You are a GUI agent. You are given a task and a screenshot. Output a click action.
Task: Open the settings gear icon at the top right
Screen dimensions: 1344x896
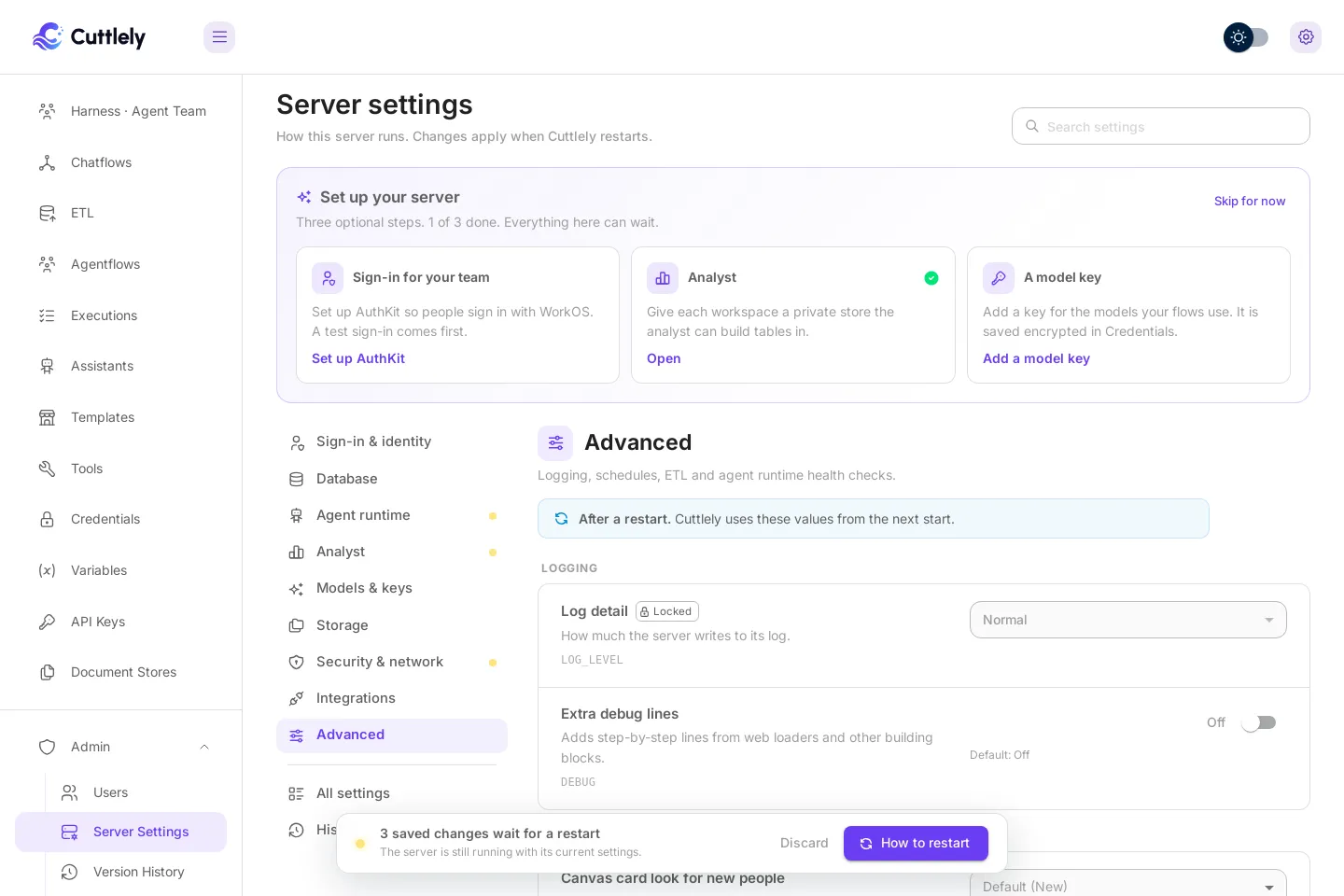1306,37
